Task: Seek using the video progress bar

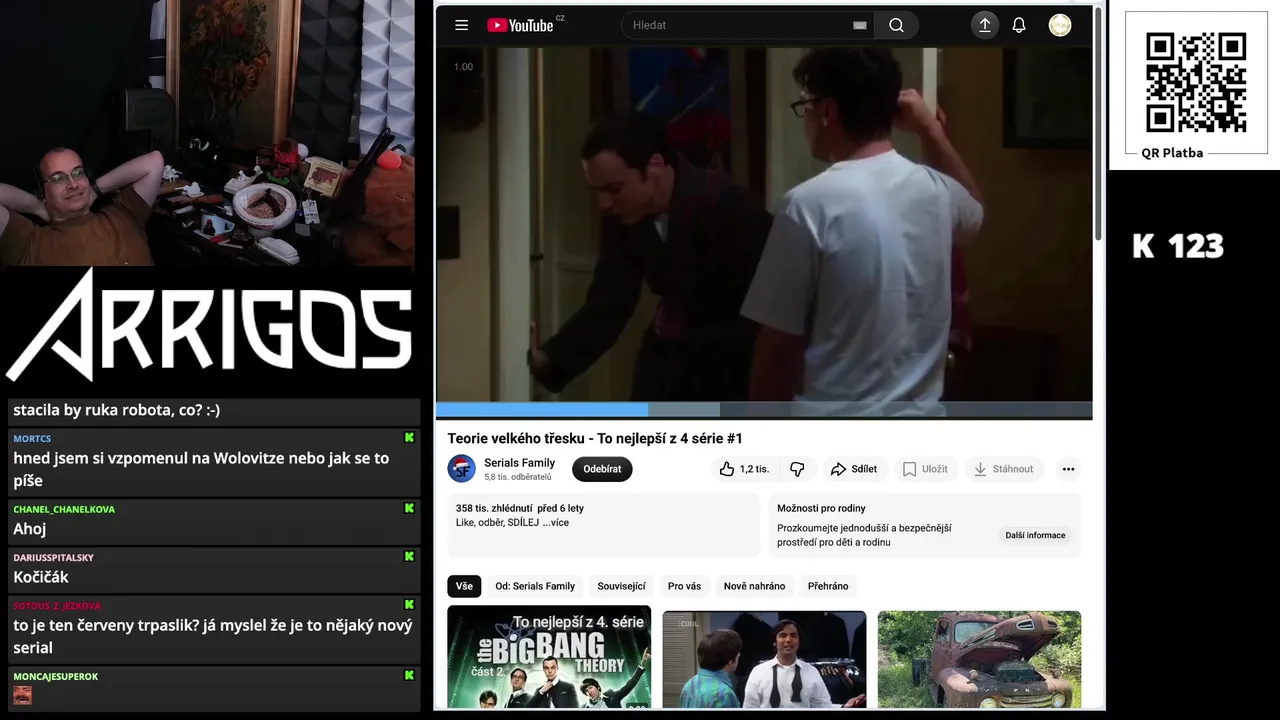Action: coord(764,410)
